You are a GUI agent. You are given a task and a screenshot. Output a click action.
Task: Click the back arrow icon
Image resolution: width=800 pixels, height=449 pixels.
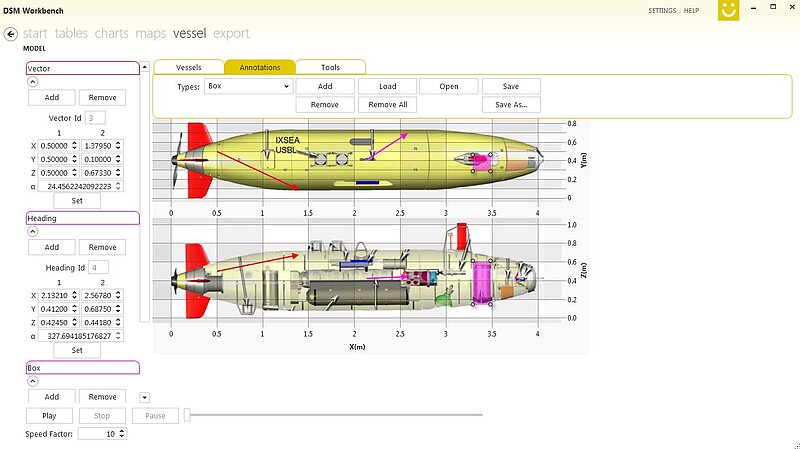[x=11, y=33]
